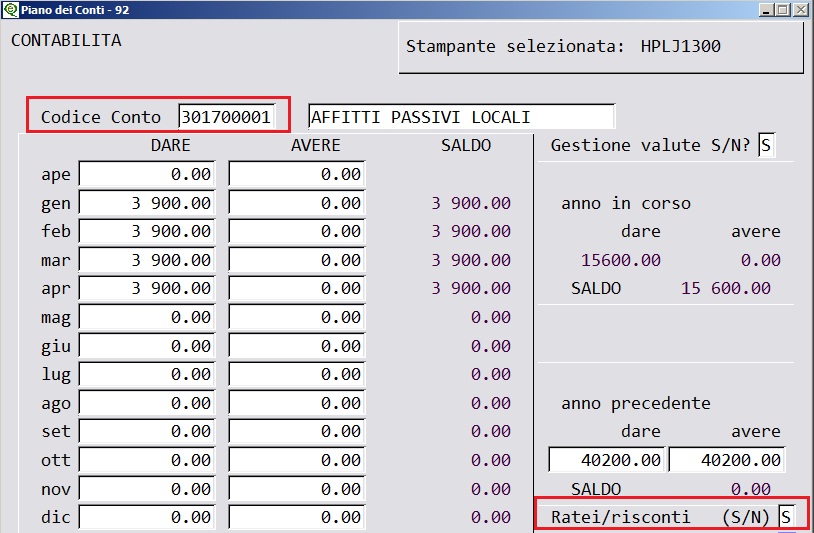The height and width of the screenshot is (533, 814).
Task: Select the apr DARE field
Action: [147, 288]
